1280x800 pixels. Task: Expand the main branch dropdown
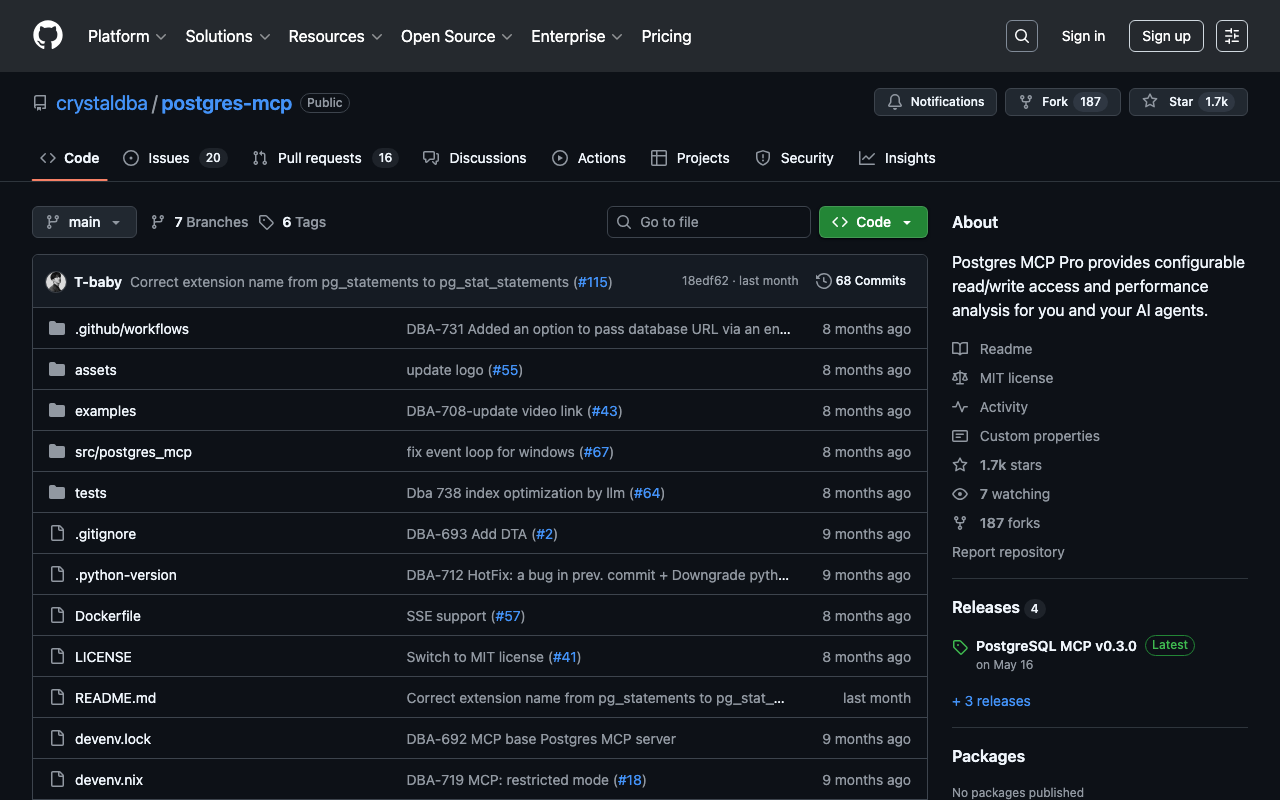point(84,222)
